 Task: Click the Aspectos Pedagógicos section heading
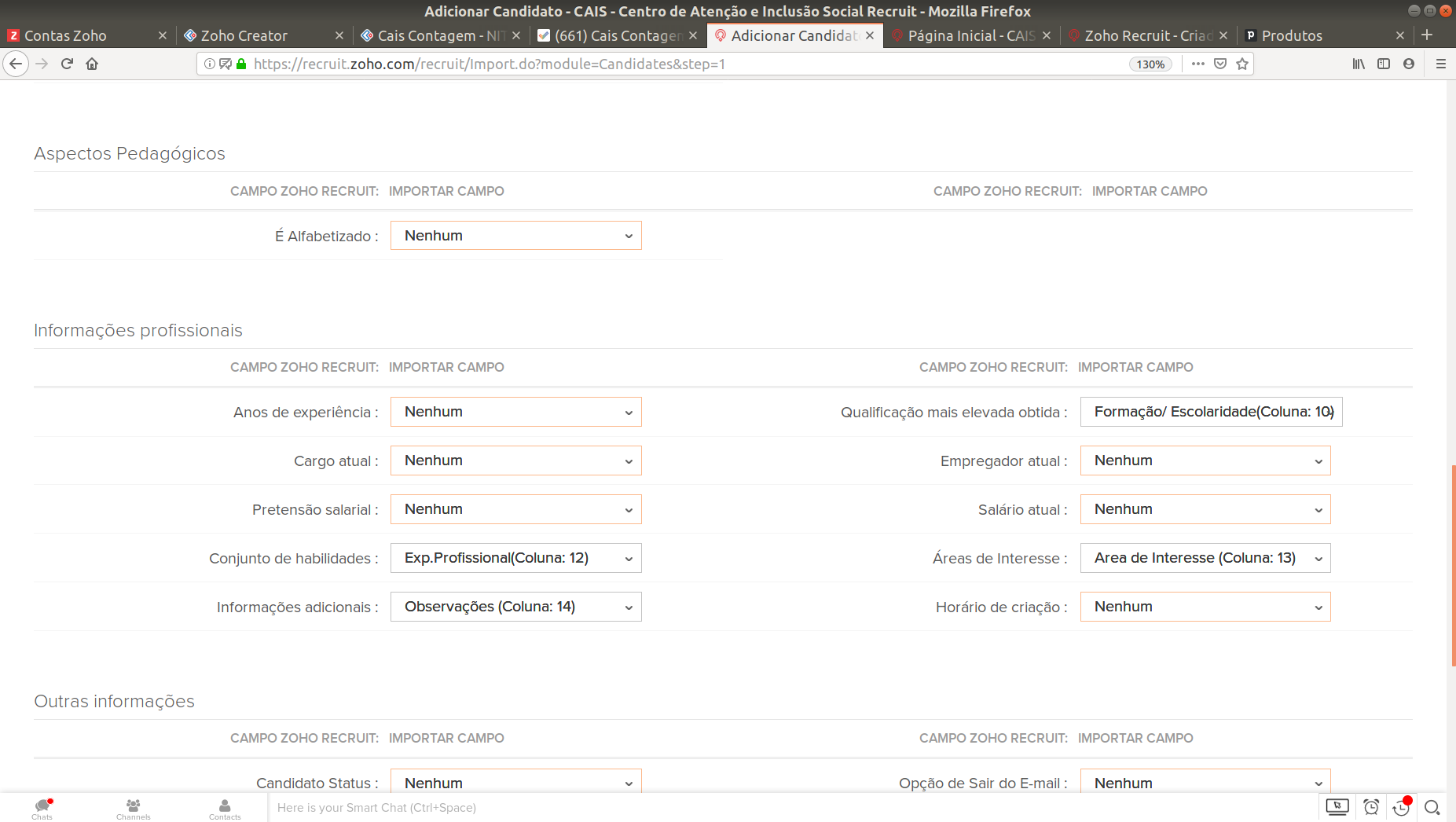(130, 153)
